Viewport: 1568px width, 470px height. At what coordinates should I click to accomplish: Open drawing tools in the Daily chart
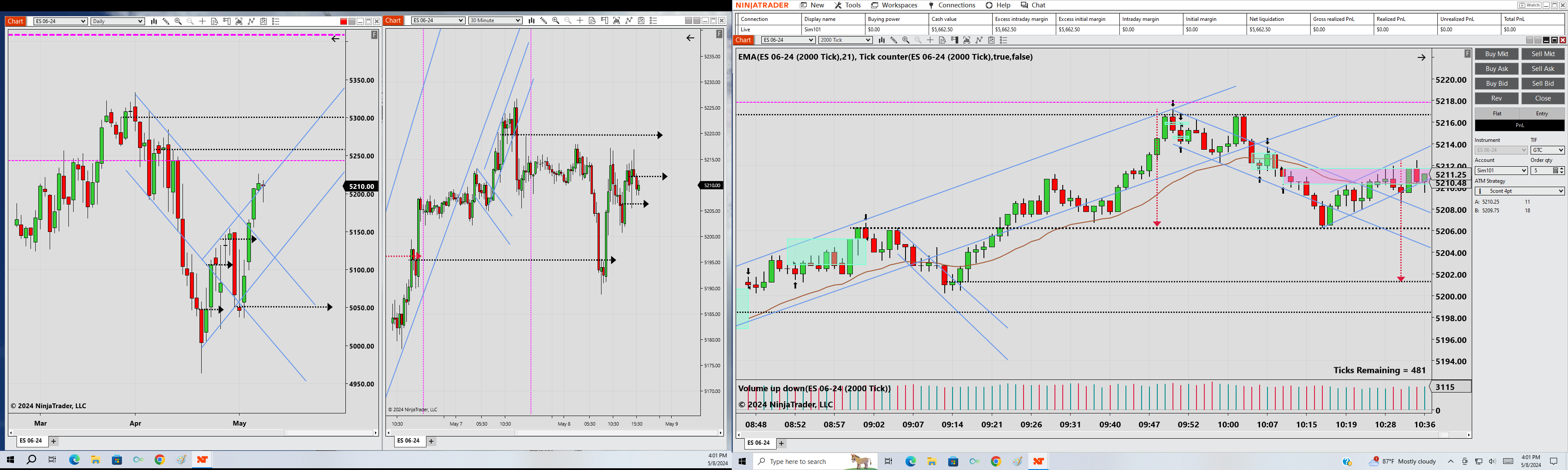166,21
